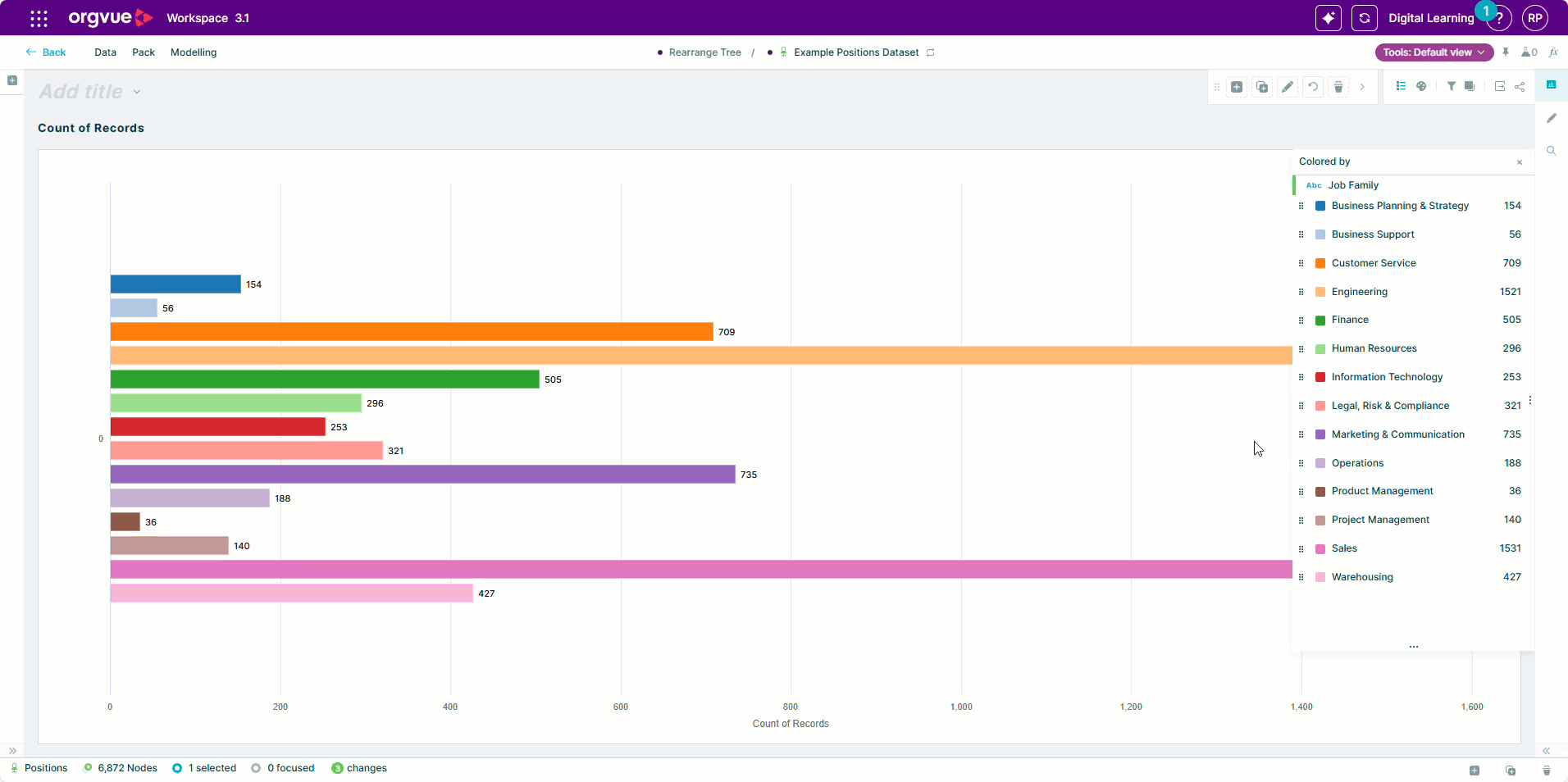Open the legend list icon
This screenshot has width=1568, height=782.
(1401, 86)
